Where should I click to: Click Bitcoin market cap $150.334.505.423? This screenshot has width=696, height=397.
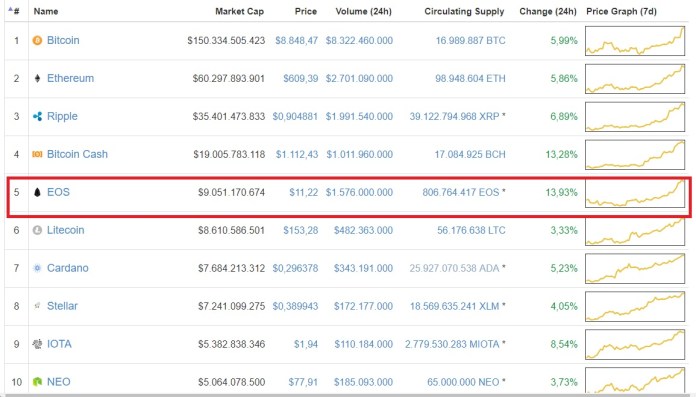coord(226,41)
